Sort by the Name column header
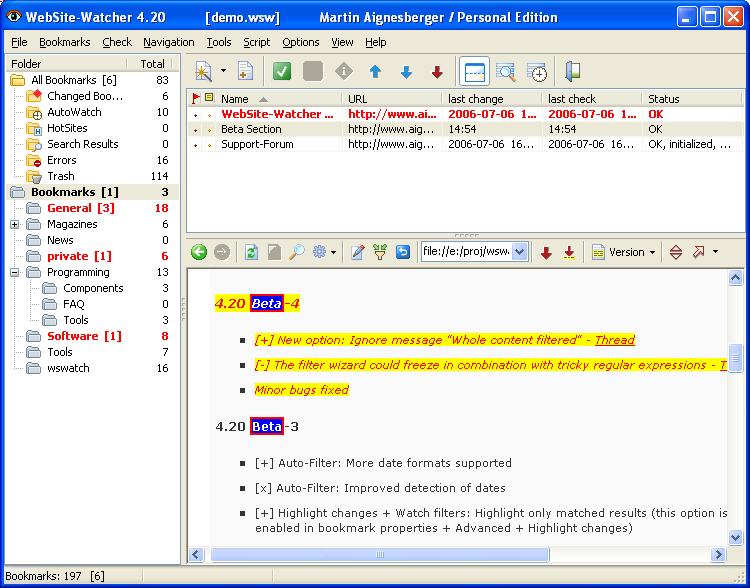The image size is (750, 588). [x=280, y=99]
